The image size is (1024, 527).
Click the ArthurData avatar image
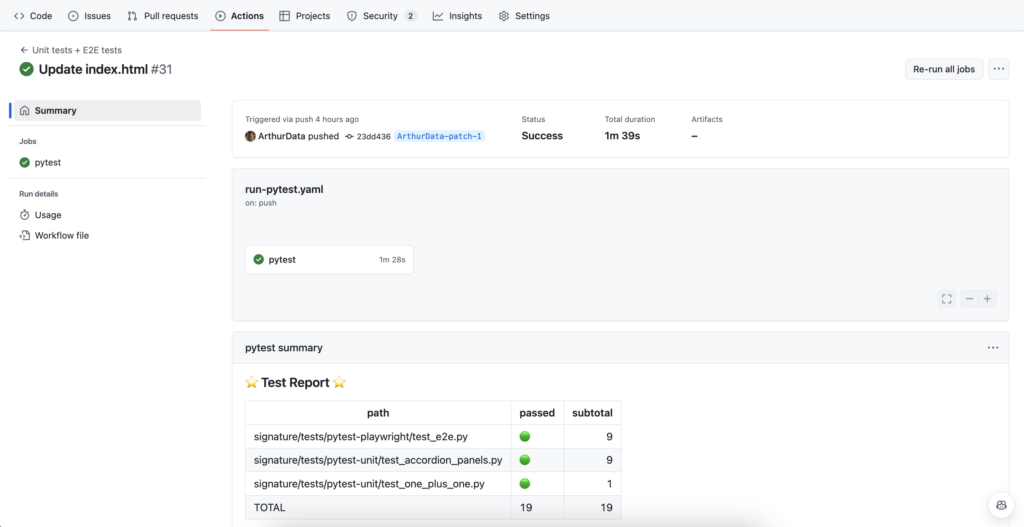pyautogui.click(x=250, y=136)
